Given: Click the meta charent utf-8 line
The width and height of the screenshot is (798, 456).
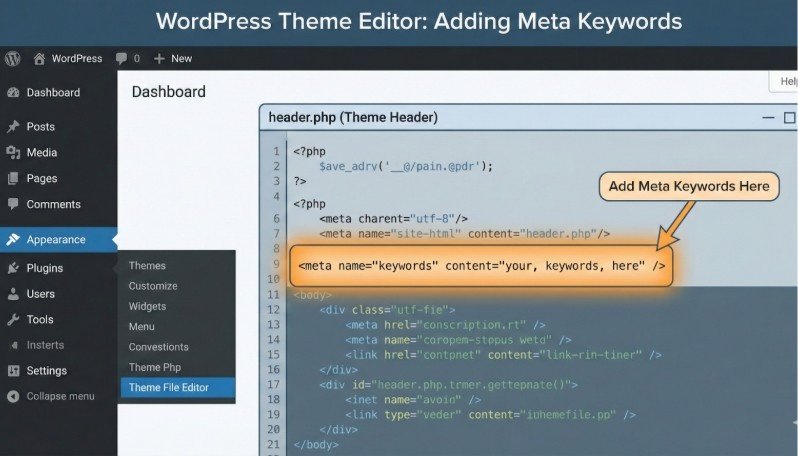Looking at the screenshot, I should coord(393,219).
